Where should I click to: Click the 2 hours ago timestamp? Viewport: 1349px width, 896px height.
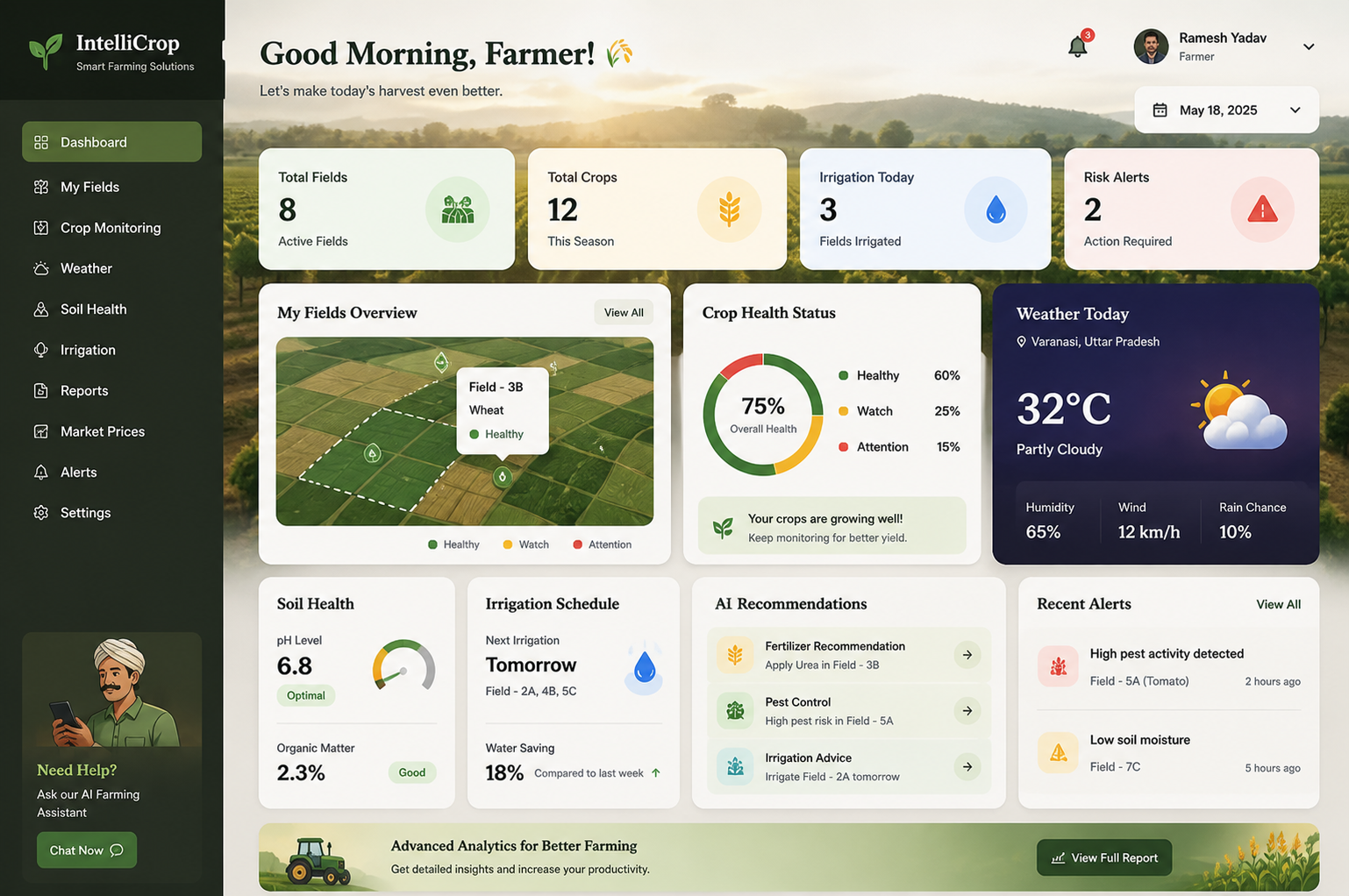tap(1273, 682)
